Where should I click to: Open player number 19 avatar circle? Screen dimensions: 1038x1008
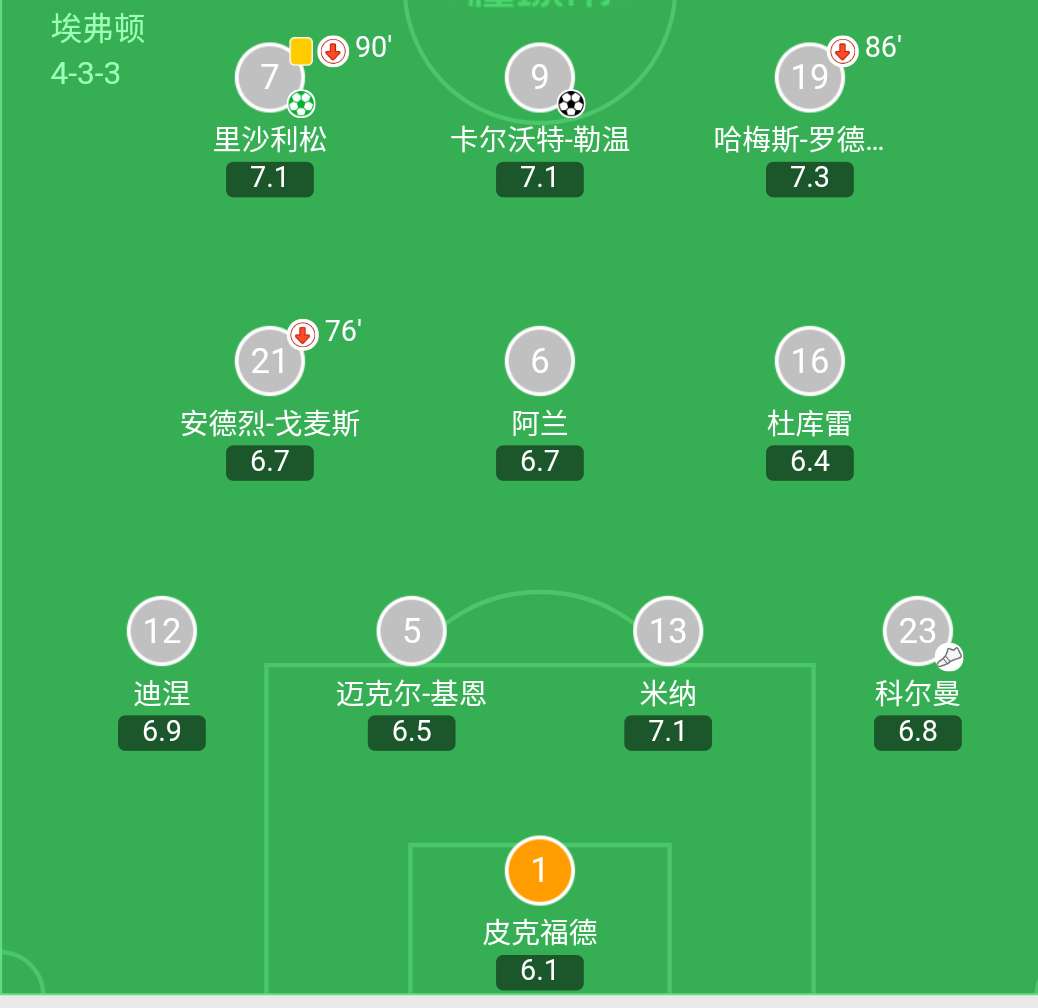(809, 77)
